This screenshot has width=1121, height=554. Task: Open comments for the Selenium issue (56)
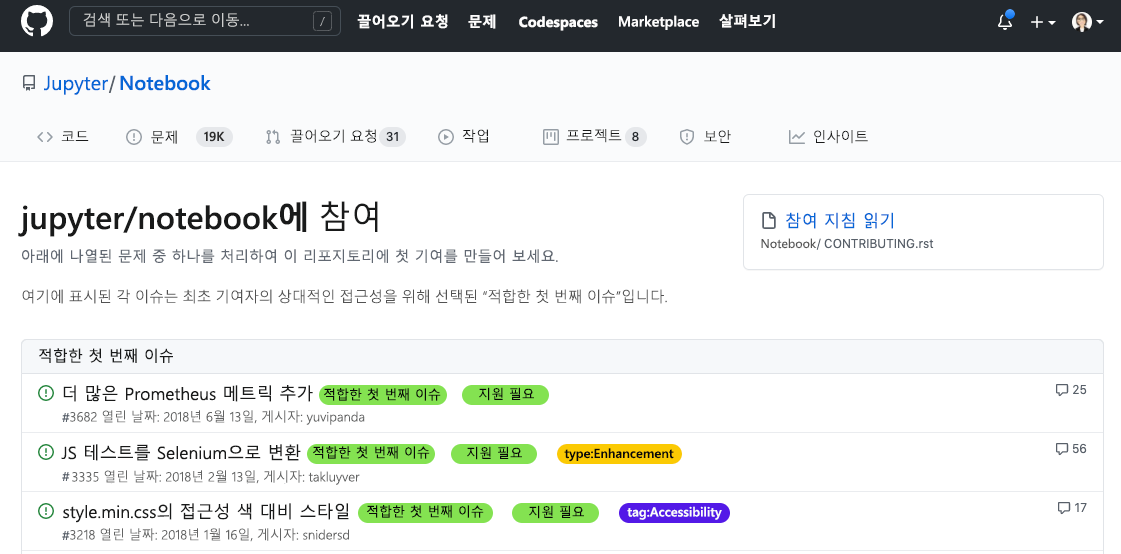[x=1071, y=449]
